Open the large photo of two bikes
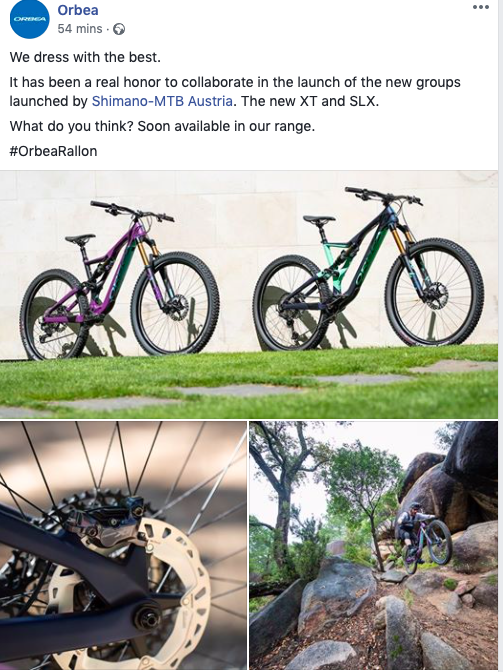The height and width of the screenshot is (672, 503). pyautogui.click(x=249, y=294)
